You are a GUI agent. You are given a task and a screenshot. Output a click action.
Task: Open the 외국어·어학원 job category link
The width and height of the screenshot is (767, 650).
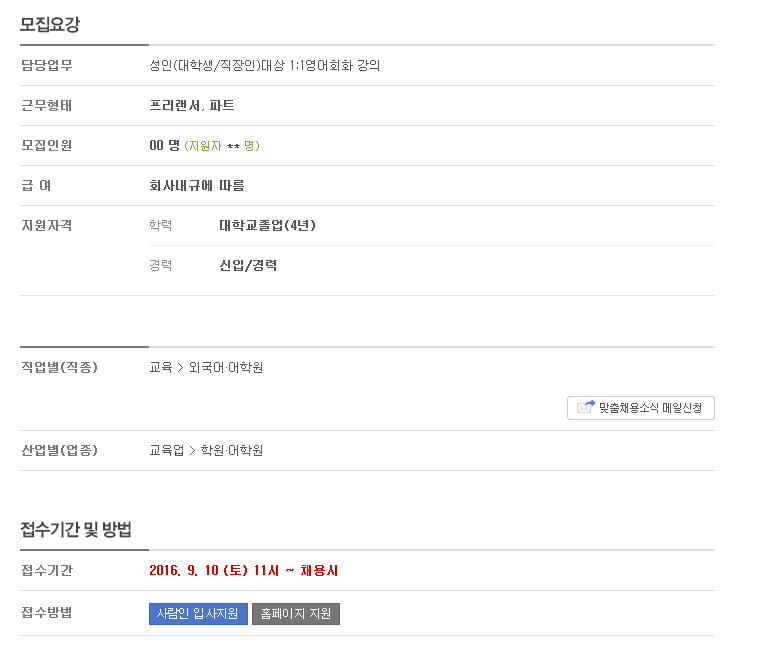[x=226, y=367]
